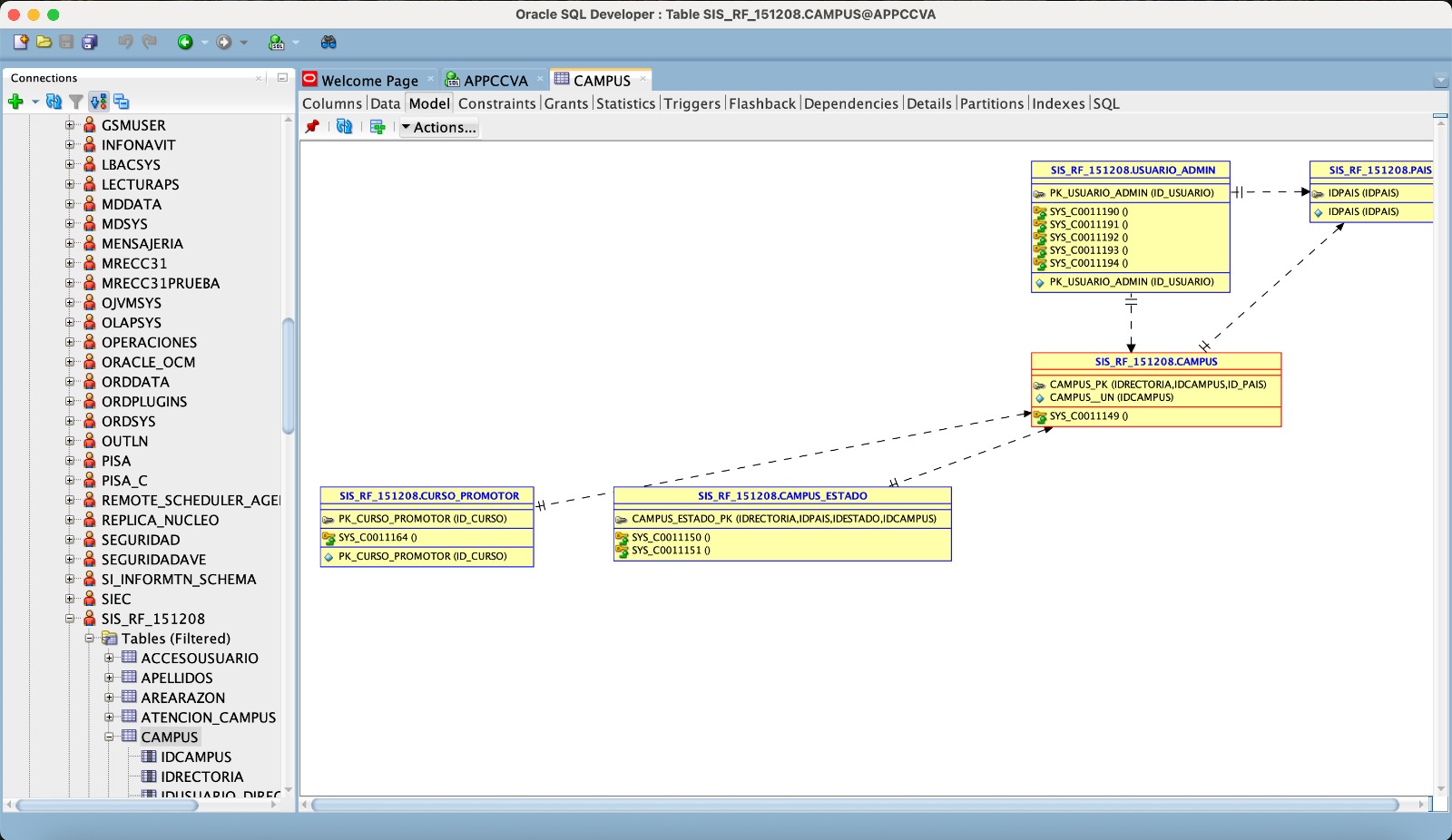Viewport: 1452px width, 840px height.
Task: Select the SIS_RF_151208.CAMPUS_ESTADO table box
Action: point(781,496)
